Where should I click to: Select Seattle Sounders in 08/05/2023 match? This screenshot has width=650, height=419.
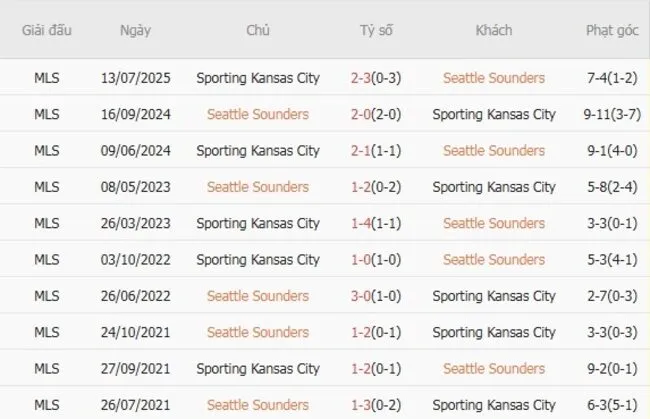(258, 187)
